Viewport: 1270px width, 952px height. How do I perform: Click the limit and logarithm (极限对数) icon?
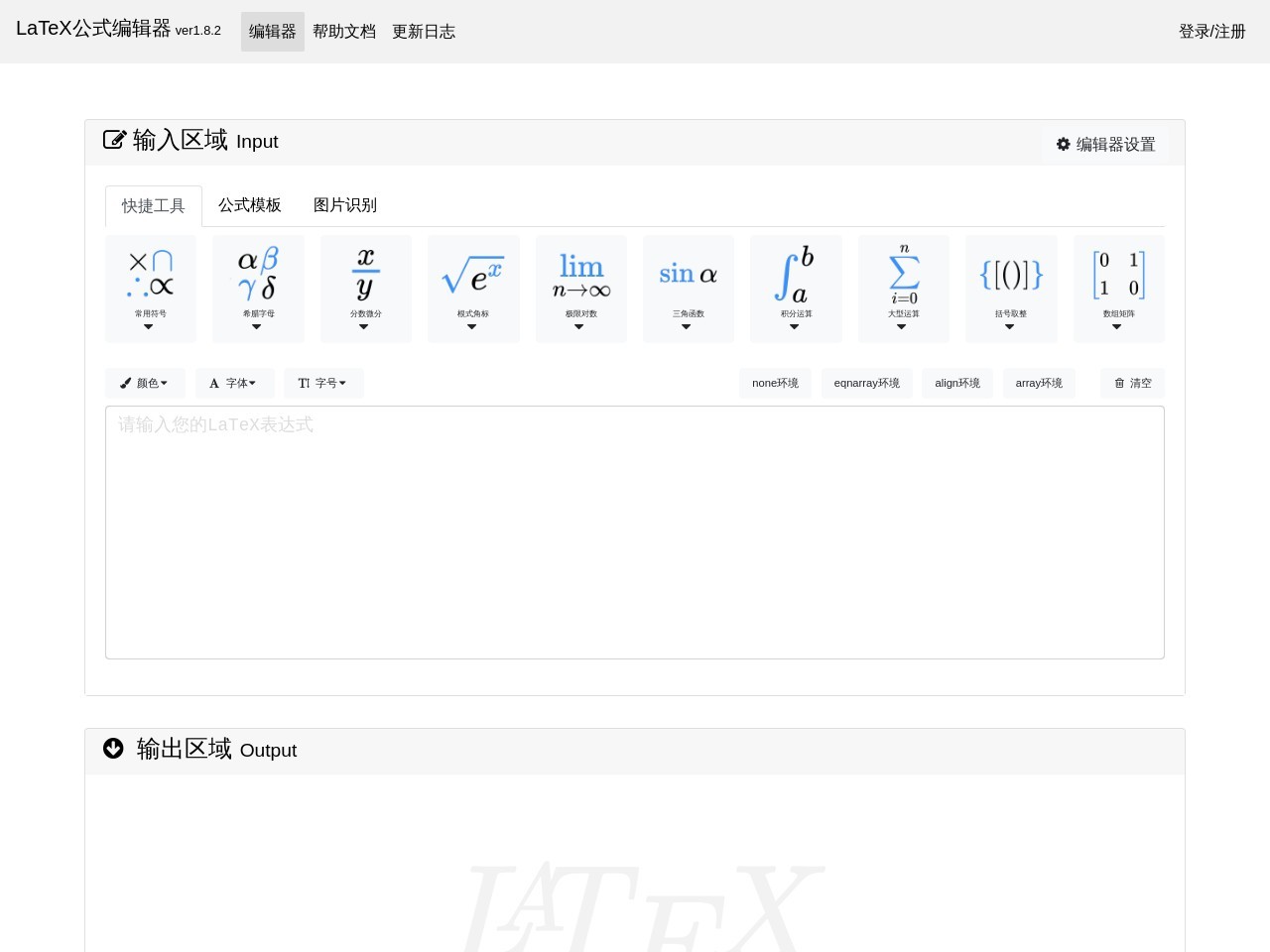pos(580,288)
